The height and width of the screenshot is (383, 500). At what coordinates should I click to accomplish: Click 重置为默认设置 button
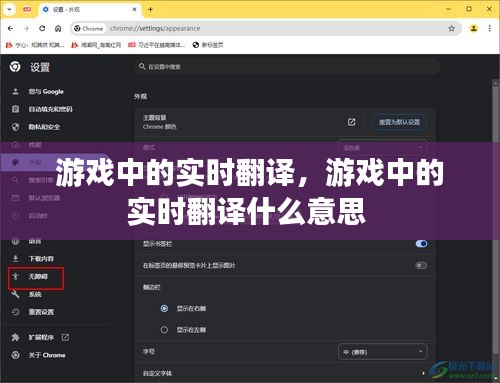pyautogui.click(x=399, y=122)
